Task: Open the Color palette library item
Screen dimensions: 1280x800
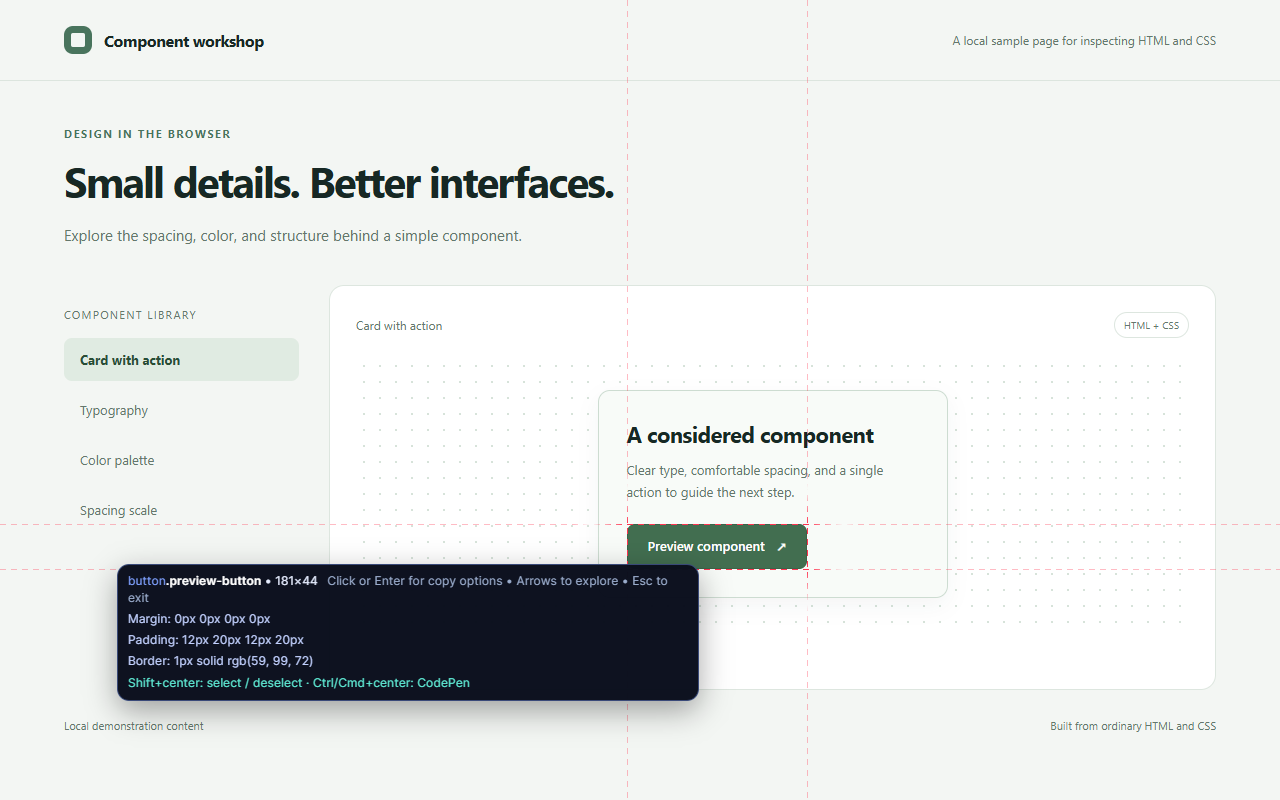Action: [181, 460]
